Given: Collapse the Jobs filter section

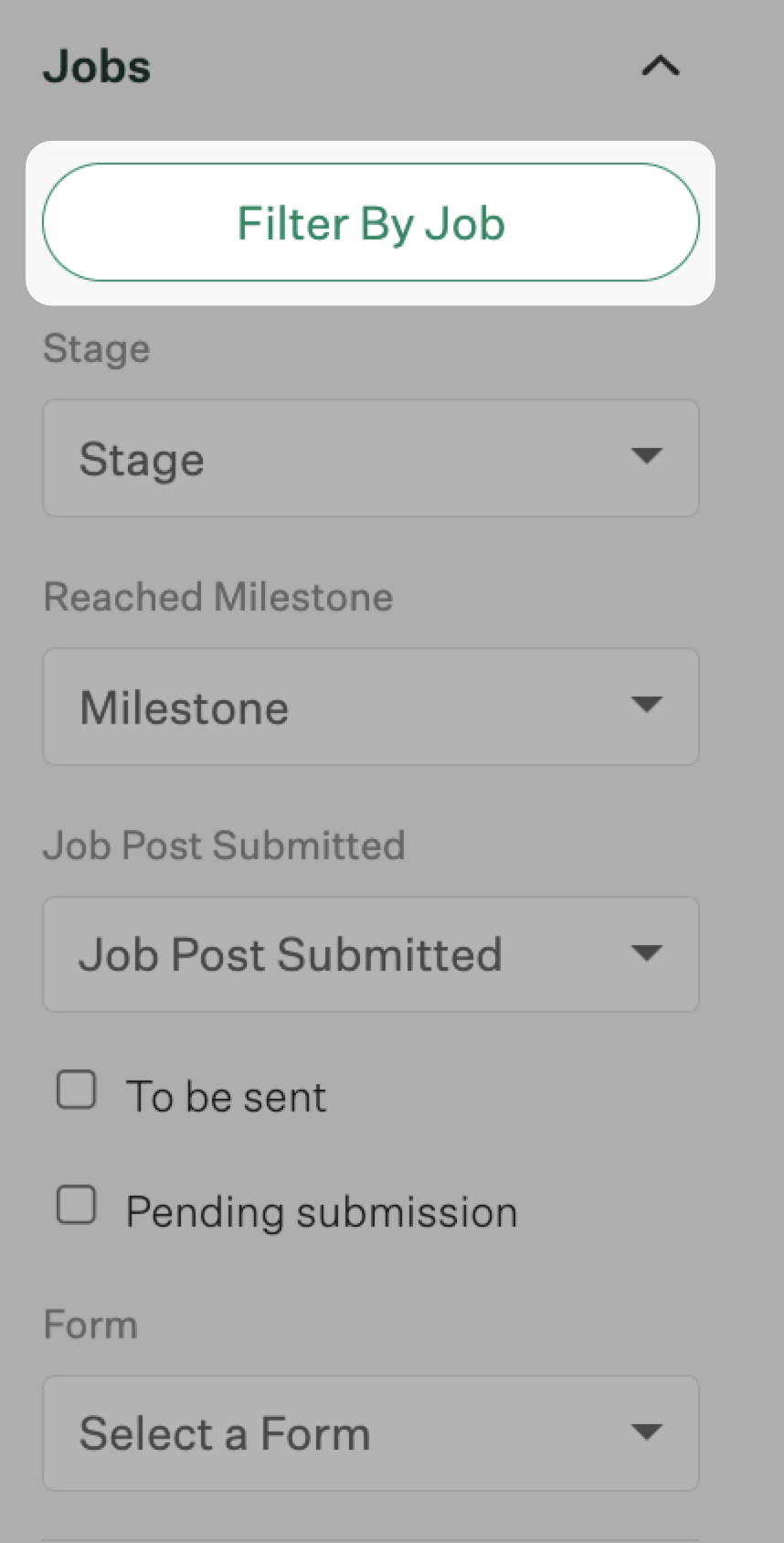Looking at the screenshot, I should (x=660, y=66).
